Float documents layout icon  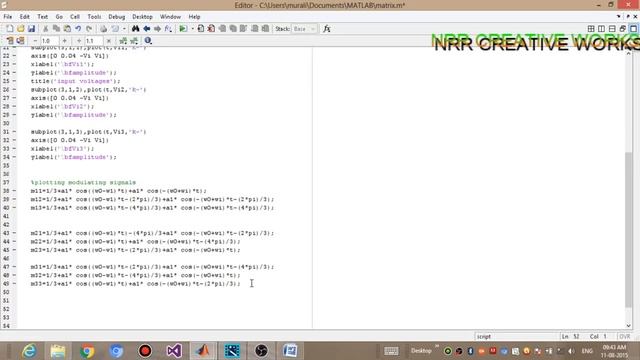coord(622,29)
